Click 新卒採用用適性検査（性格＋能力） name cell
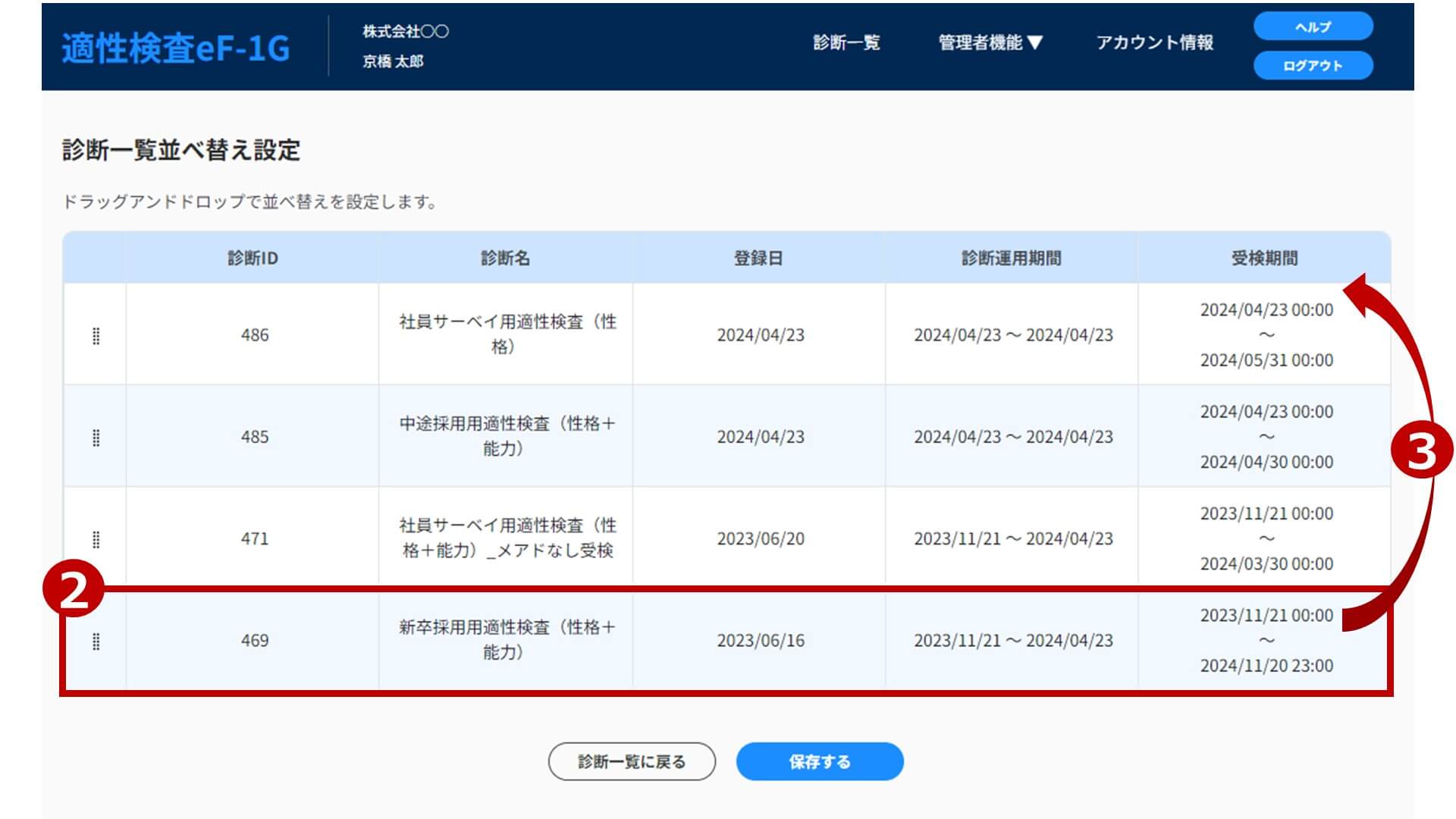Screen dimensions: 1456x819 click(507, 639)
